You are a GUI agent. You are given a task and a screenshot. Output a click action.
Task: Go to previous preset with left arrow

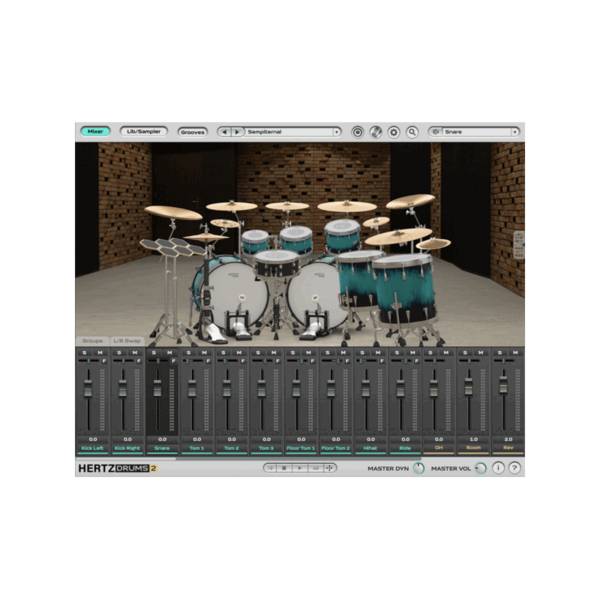click(225, 132)
